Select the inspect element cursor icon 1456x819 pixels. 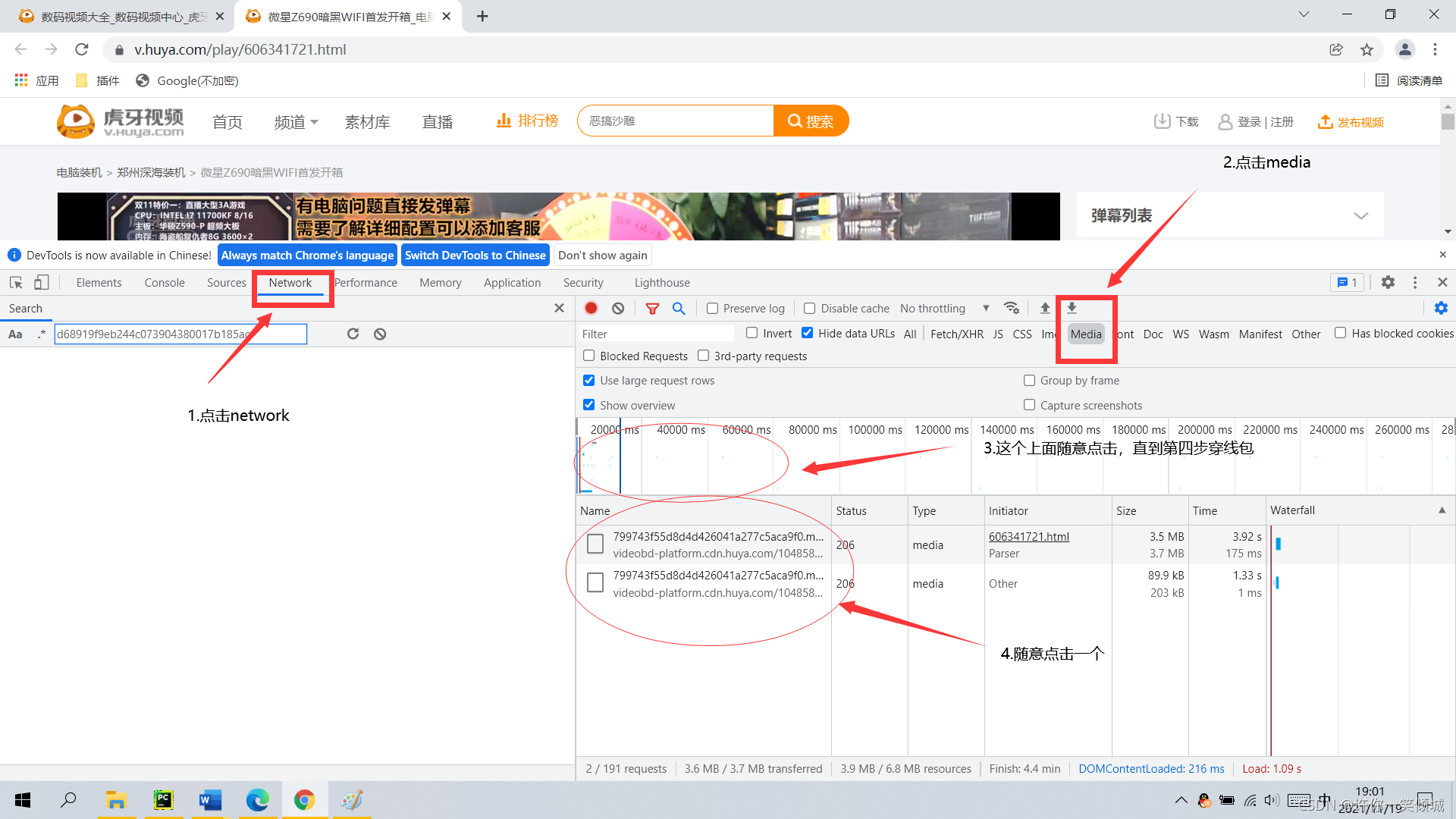(x=16, y=282)
